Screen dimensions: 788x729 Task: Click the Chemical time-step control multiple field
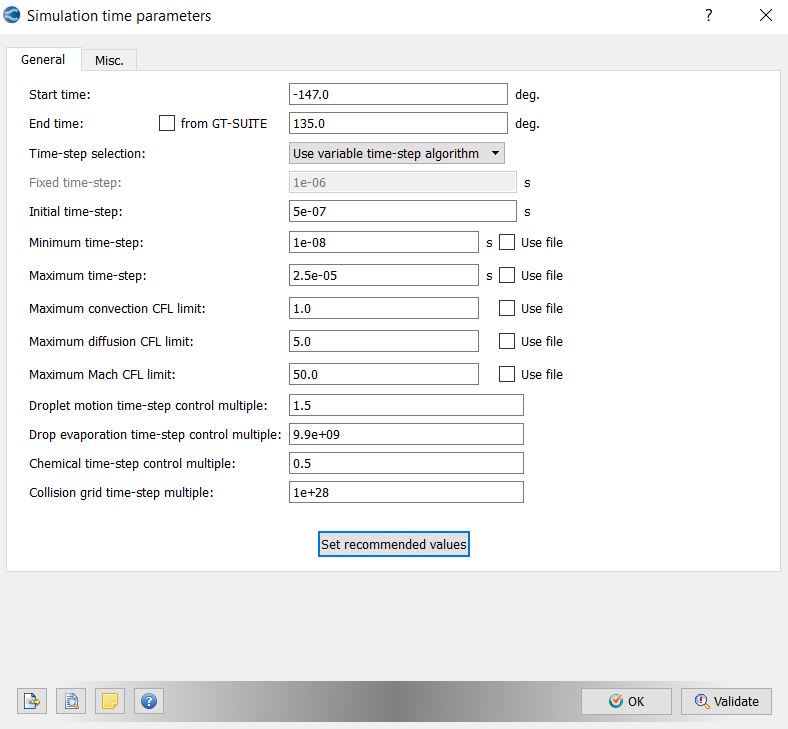406,463
